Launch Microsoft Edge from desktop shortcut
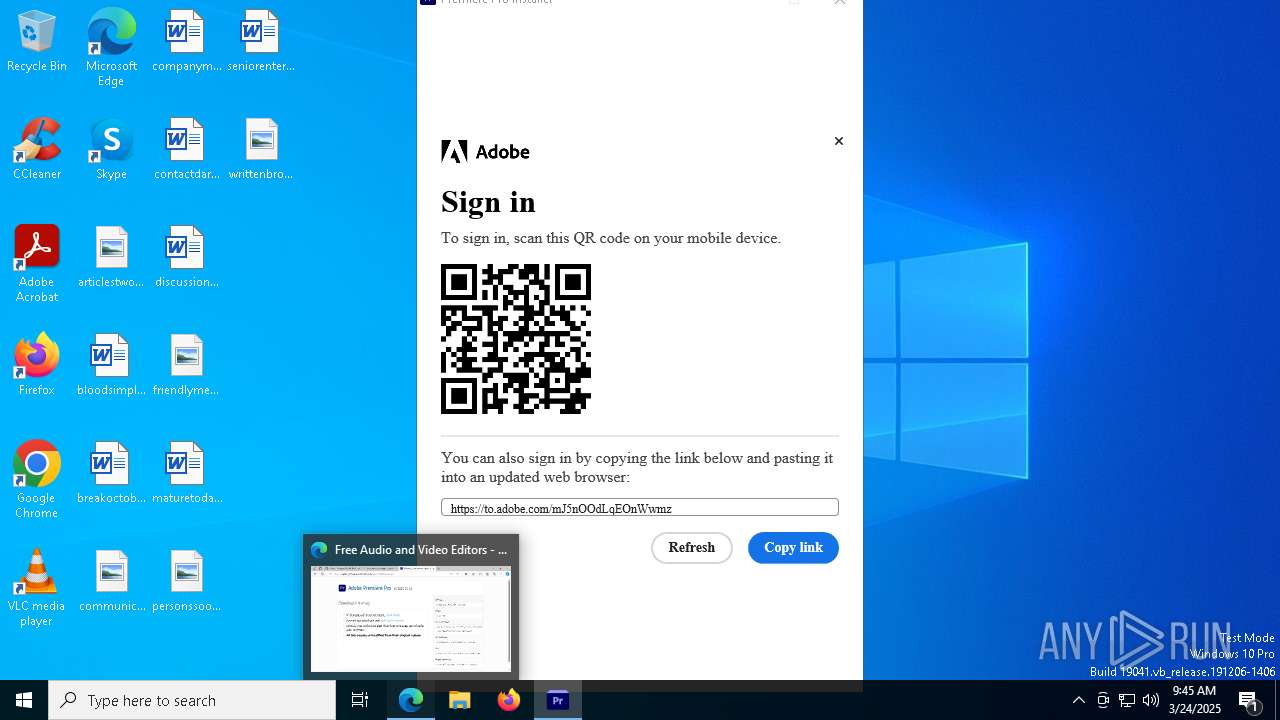This screenshot has height=720, width=1280. (x=111, y=47)
